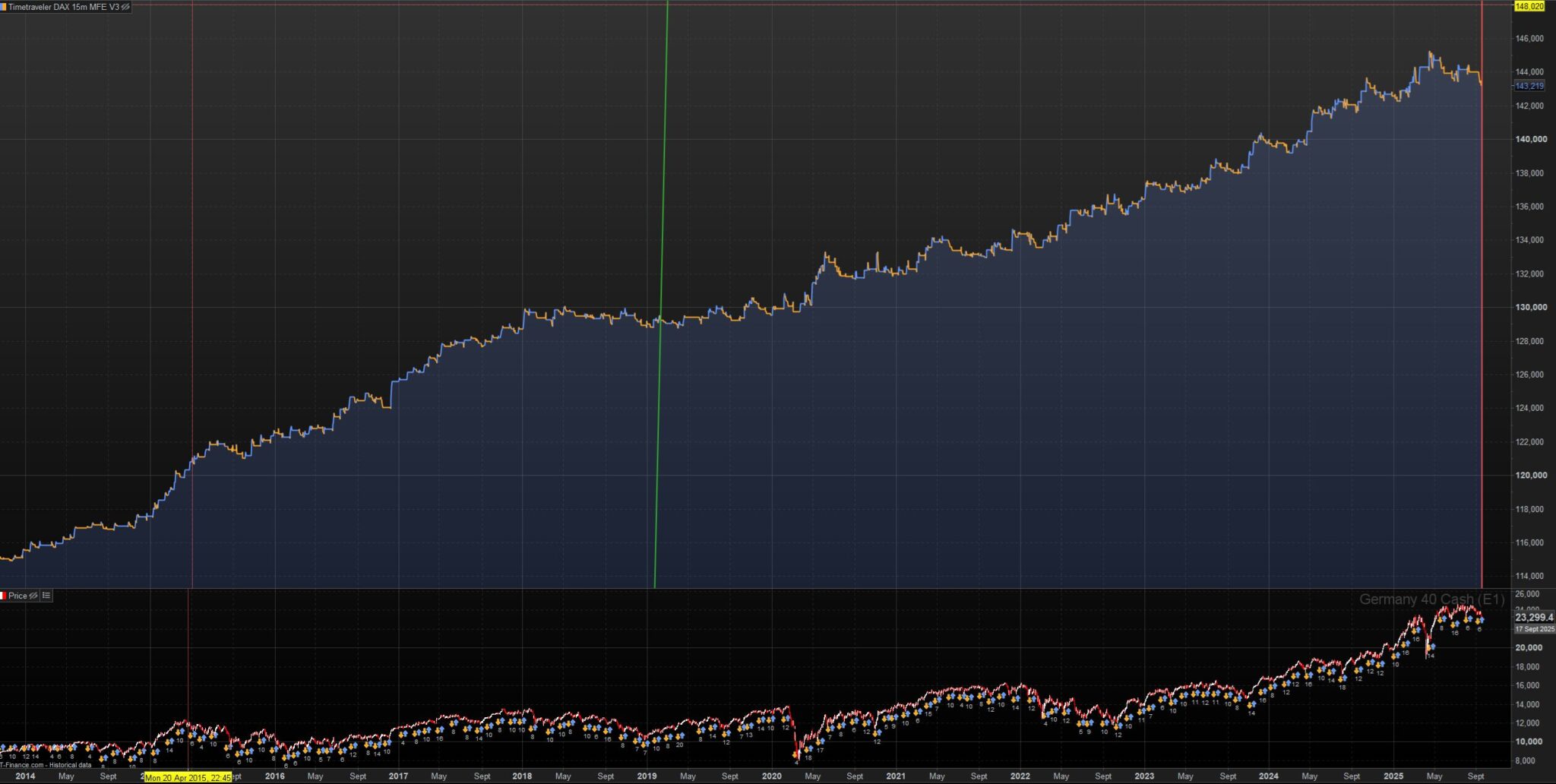
Task: Click the Timetraveler indicator blue-orange color swatch
Action: 4,7
